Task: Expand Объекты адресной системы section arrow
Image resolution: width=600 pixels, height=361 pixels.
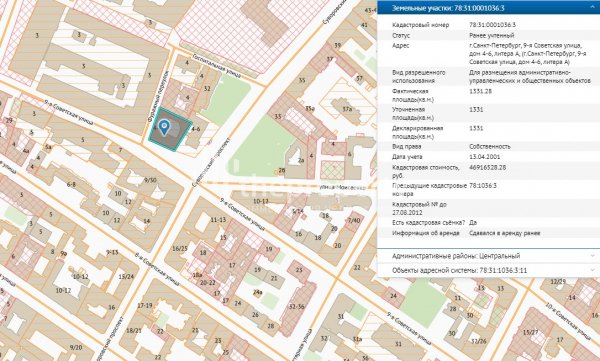Action: point(593,270)
